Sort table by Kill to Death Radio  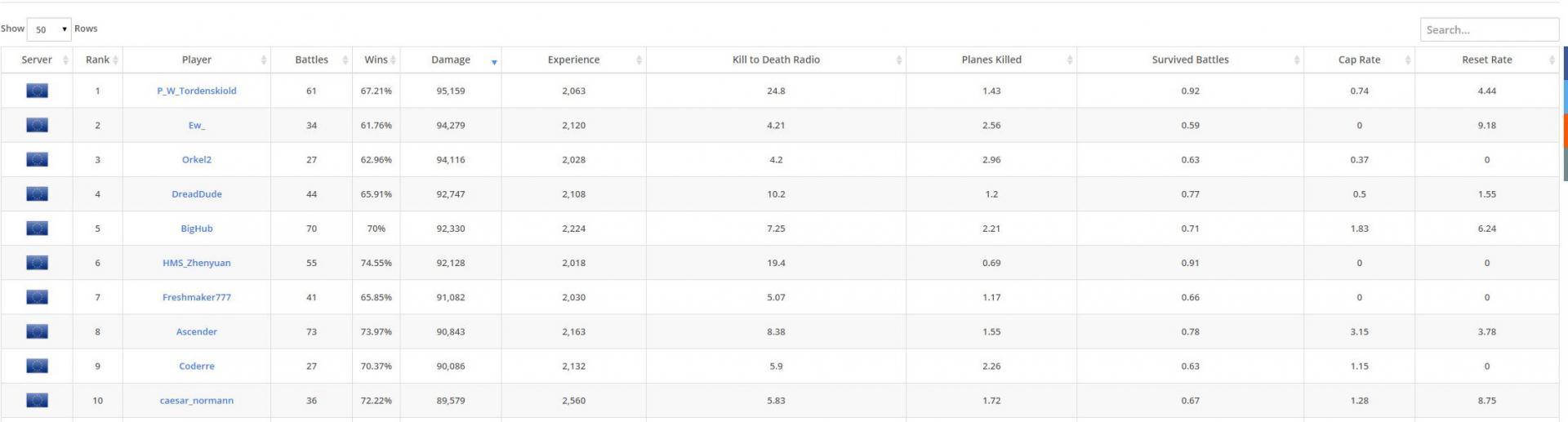pos(776,60)
